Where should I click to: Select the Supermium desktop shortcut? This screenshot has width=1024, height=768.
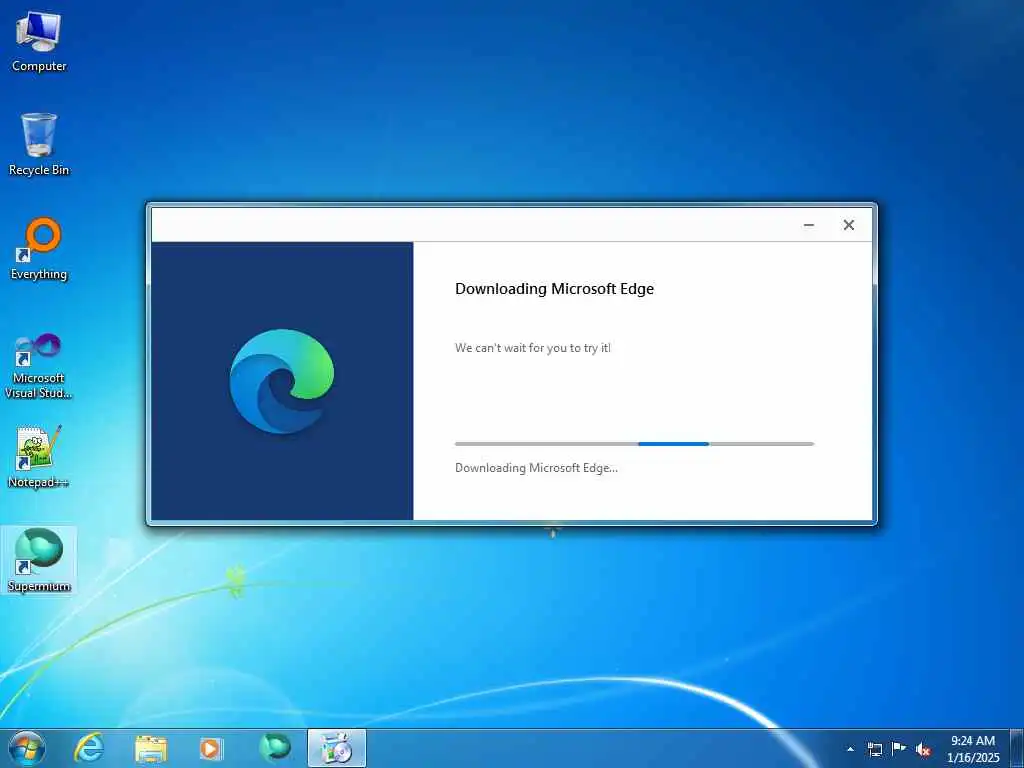point(39,560)
